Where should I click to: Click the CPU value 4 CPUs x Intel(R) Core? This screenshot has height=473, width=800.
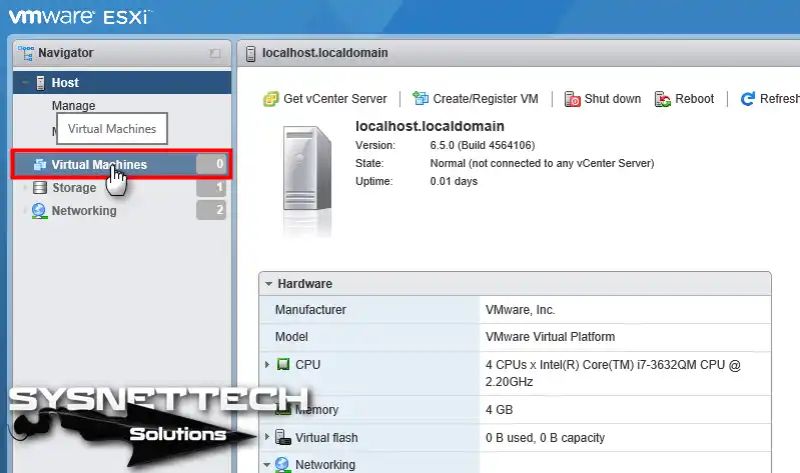(613, 373)
